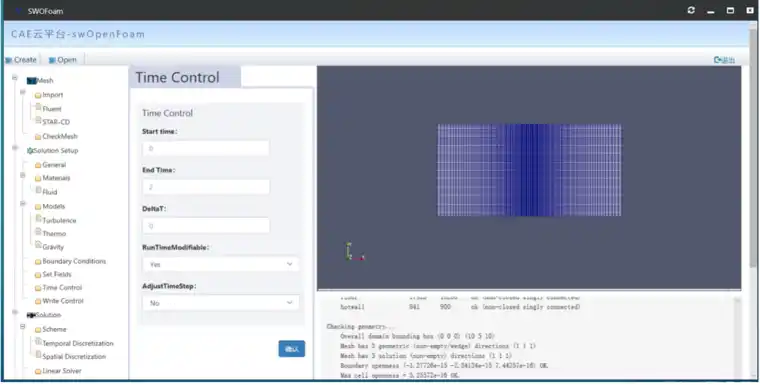The image size is (760, 385).
Task: Select Thermo in the tree
Action: 54,234
